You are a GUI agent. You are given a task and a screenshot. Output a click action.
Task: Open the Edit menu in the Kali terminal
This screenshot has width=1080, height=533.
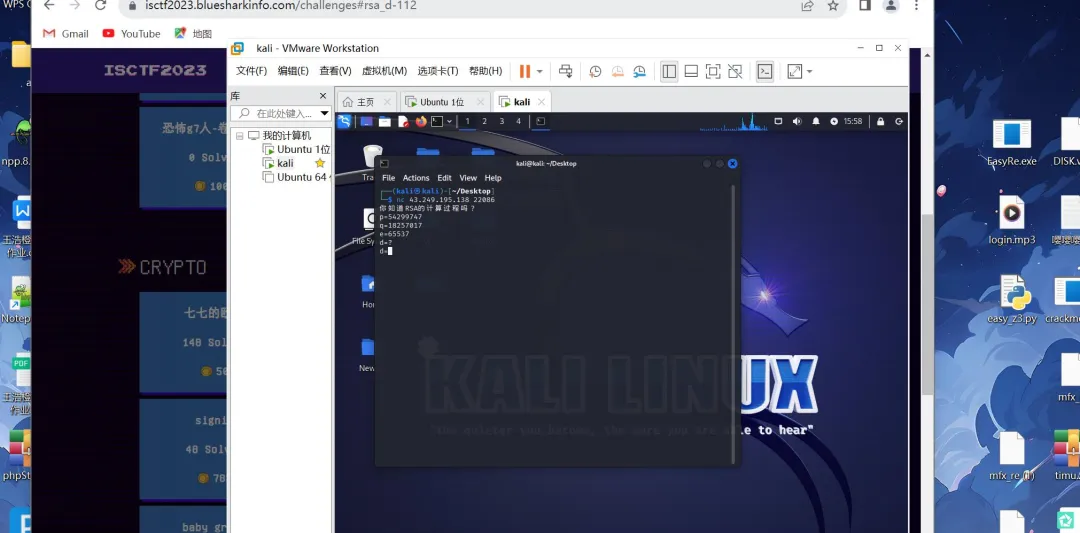(444, 178)
